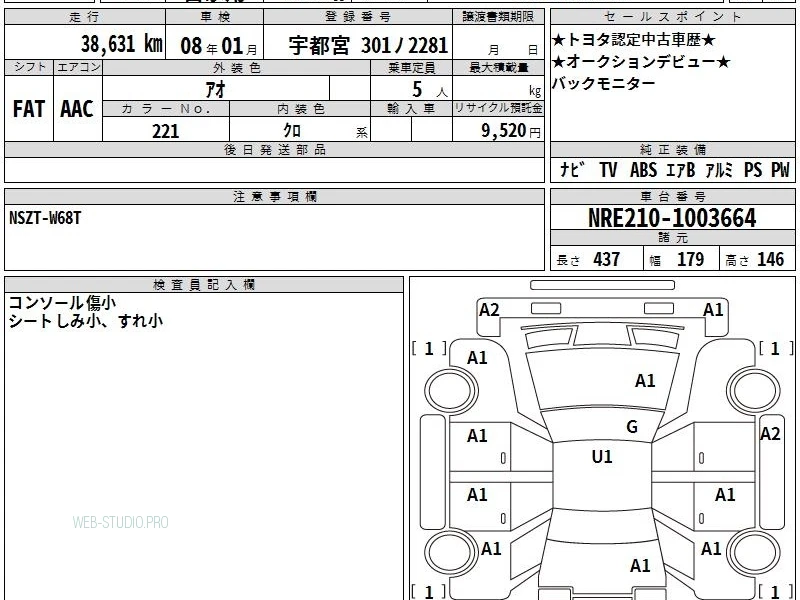Select inspector note コンソール傷小

click(62, 303)
